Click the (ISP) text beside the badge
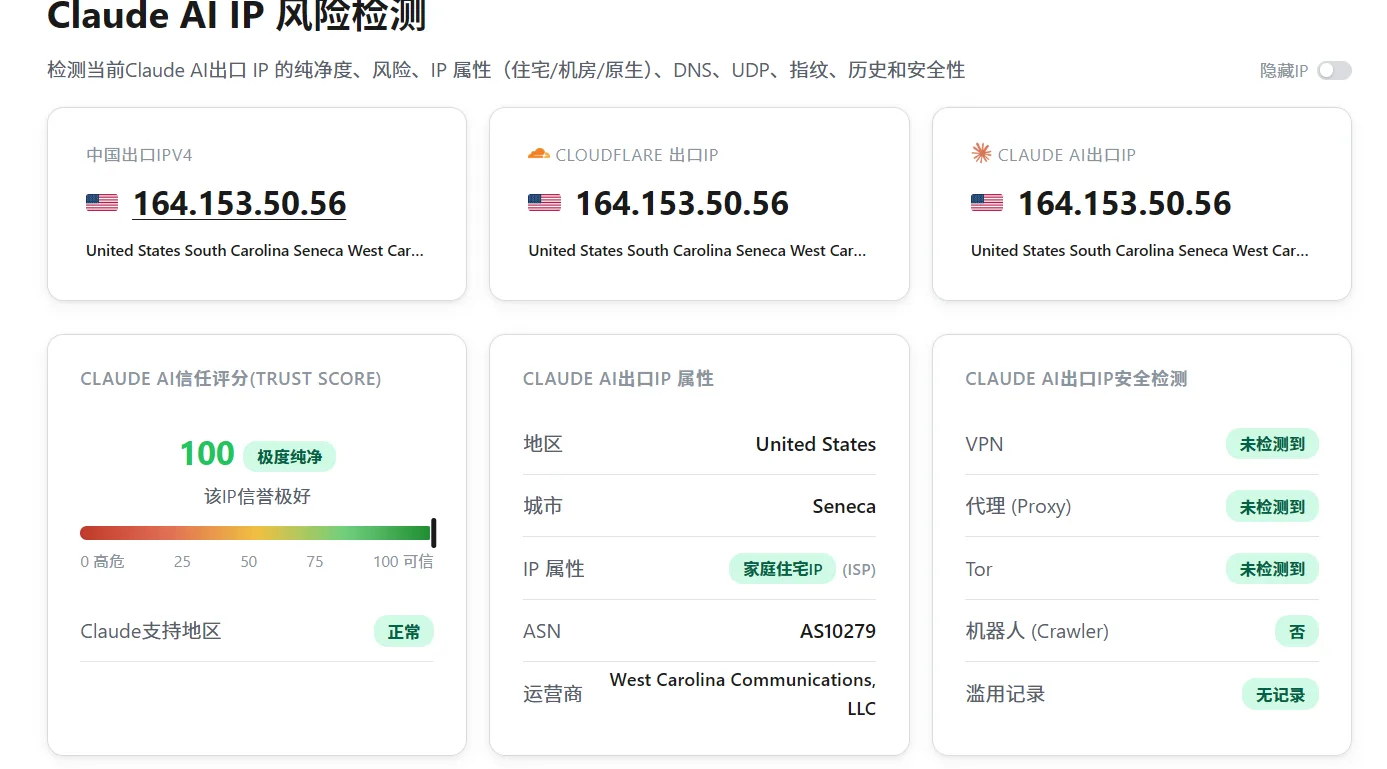The image size is (1387, 769). pyautogui.click(x=859, y=570)
